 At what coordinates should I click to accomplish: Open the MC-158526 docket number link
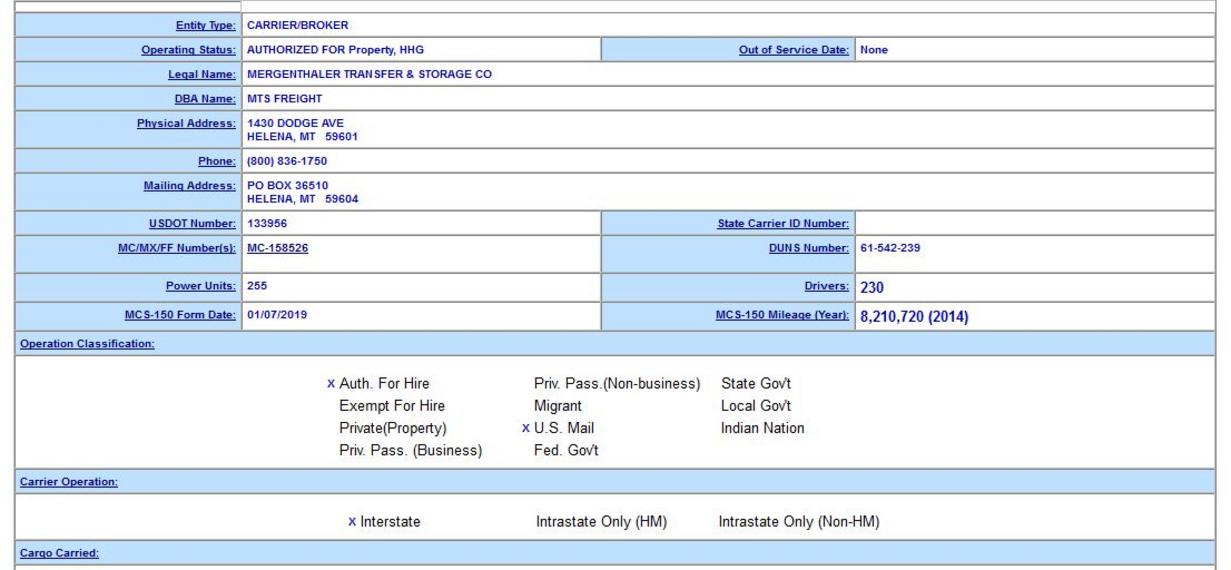[x=277, y=247]
